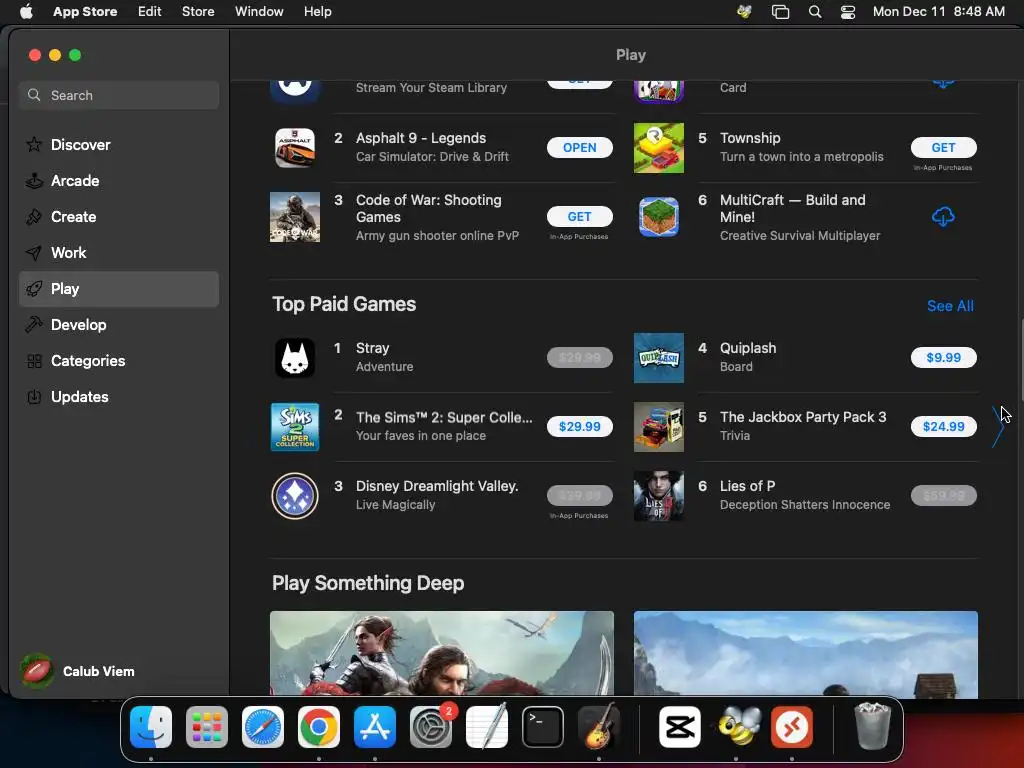Open the blue mountain featured banner
1024x768 pixels.
805,653
